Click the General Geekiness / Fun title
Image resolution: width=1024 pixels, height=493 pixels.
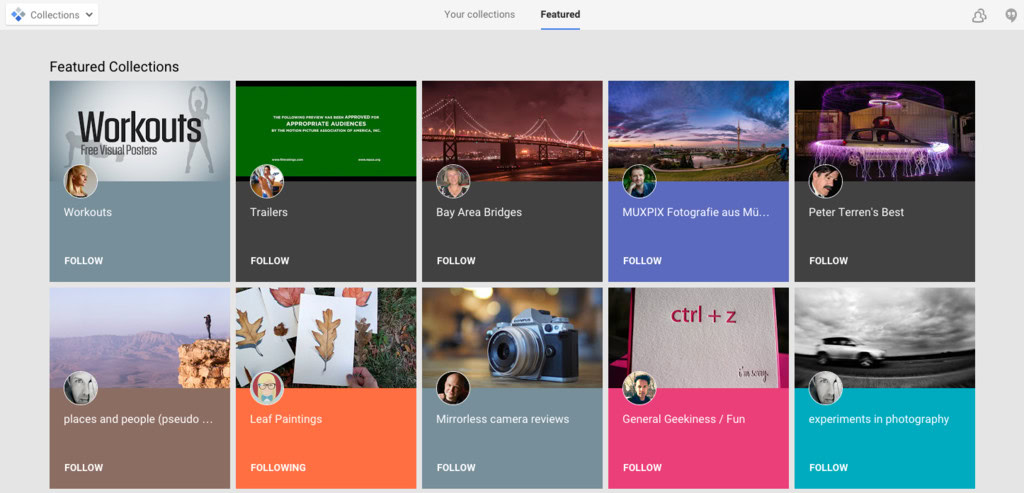click(683, 419)
